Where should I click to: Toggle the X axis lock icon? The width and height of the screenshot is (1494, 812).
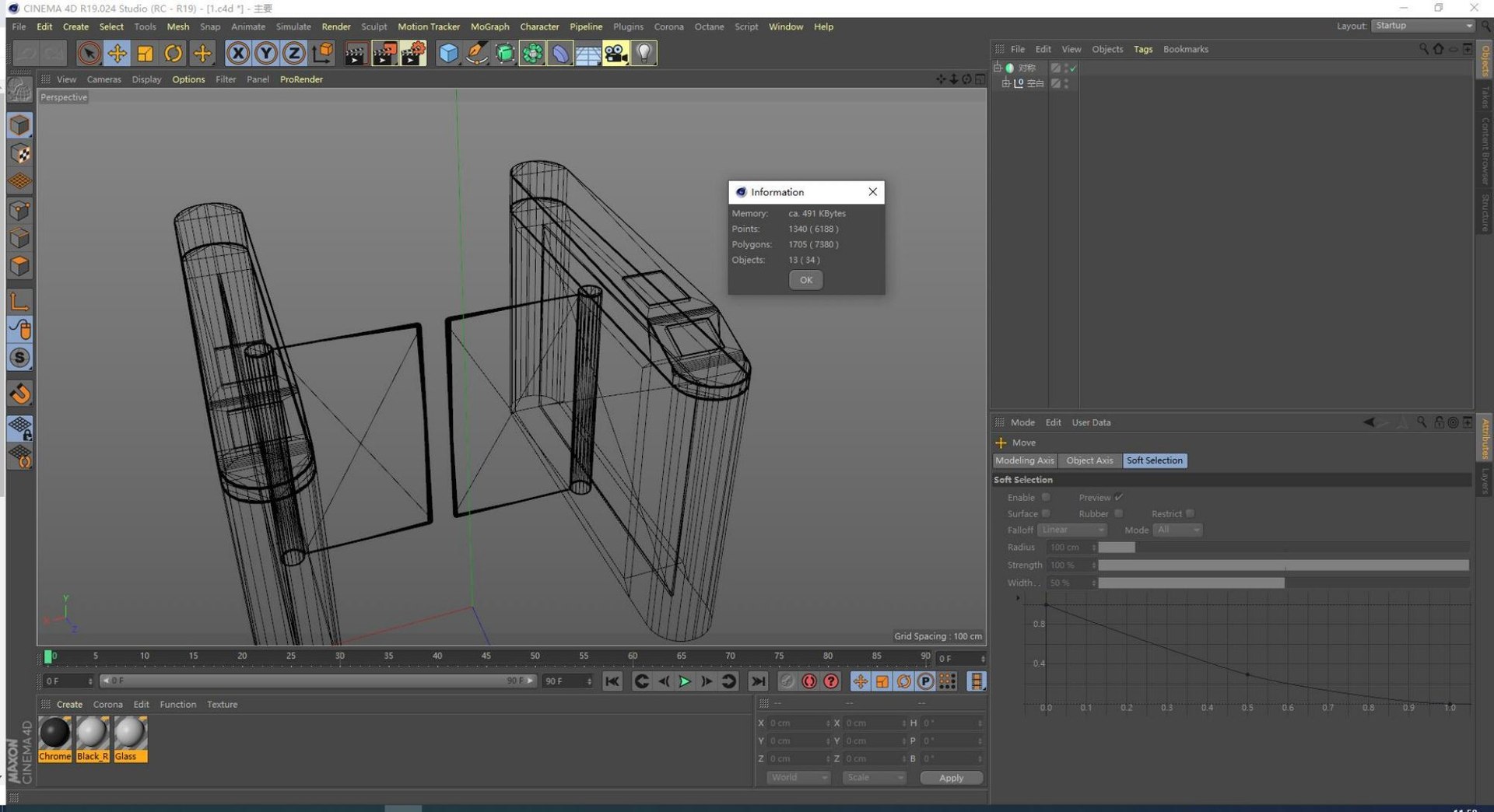click(238, 53)
